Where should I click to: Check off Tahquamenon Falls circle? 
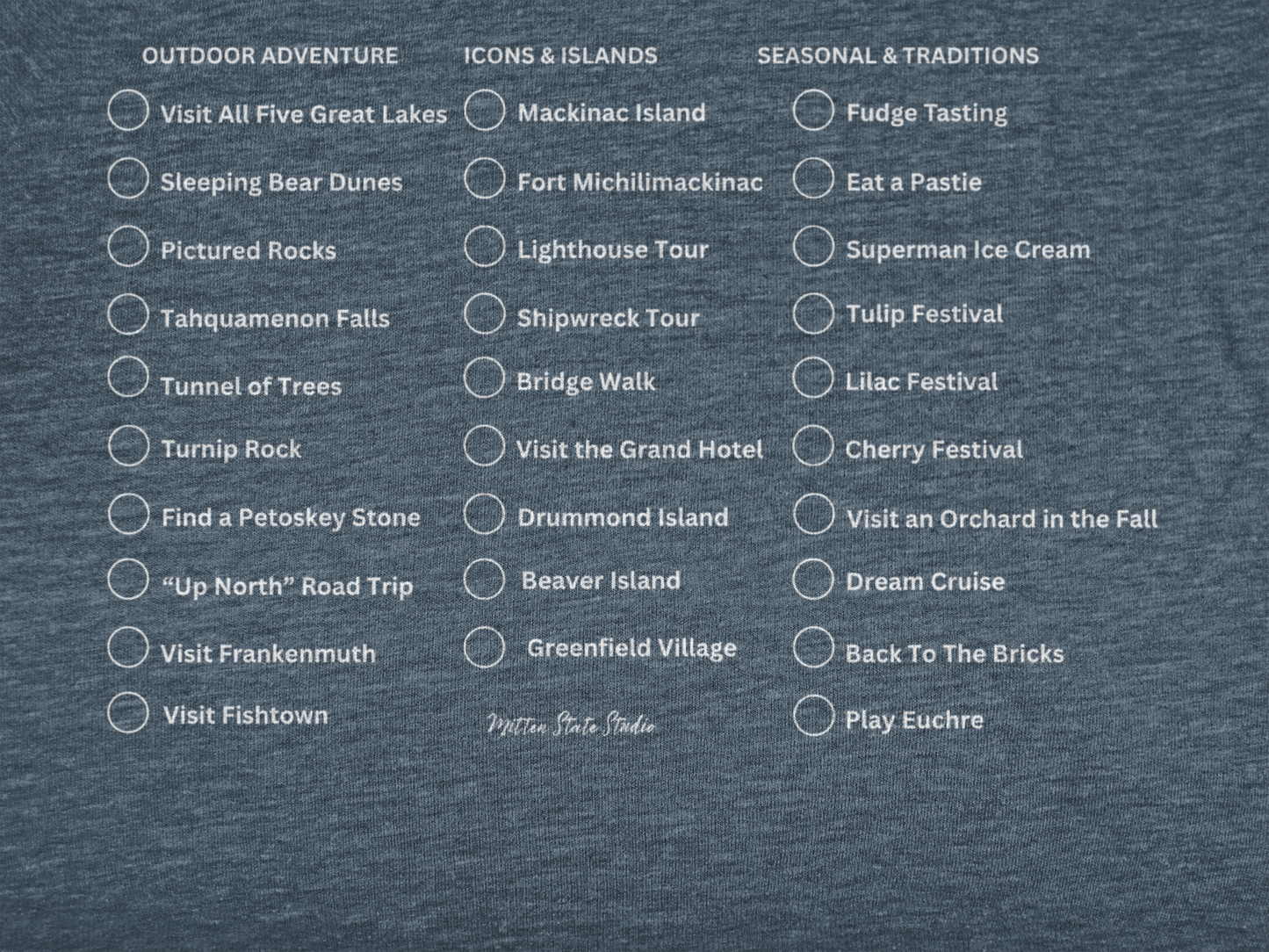click(x=128, y=314)
